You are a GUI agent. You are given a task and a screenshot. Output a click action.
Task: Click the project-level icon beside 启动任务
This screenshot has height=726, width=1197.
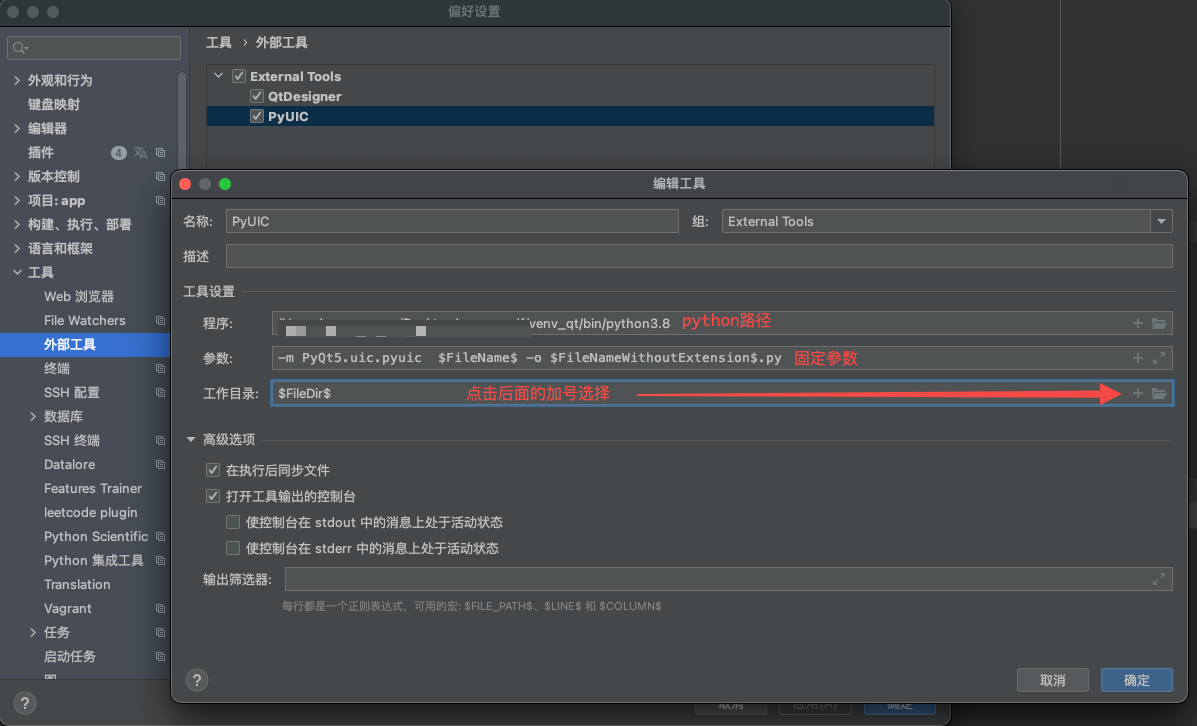pyautogui.click(x=160, y=657)
